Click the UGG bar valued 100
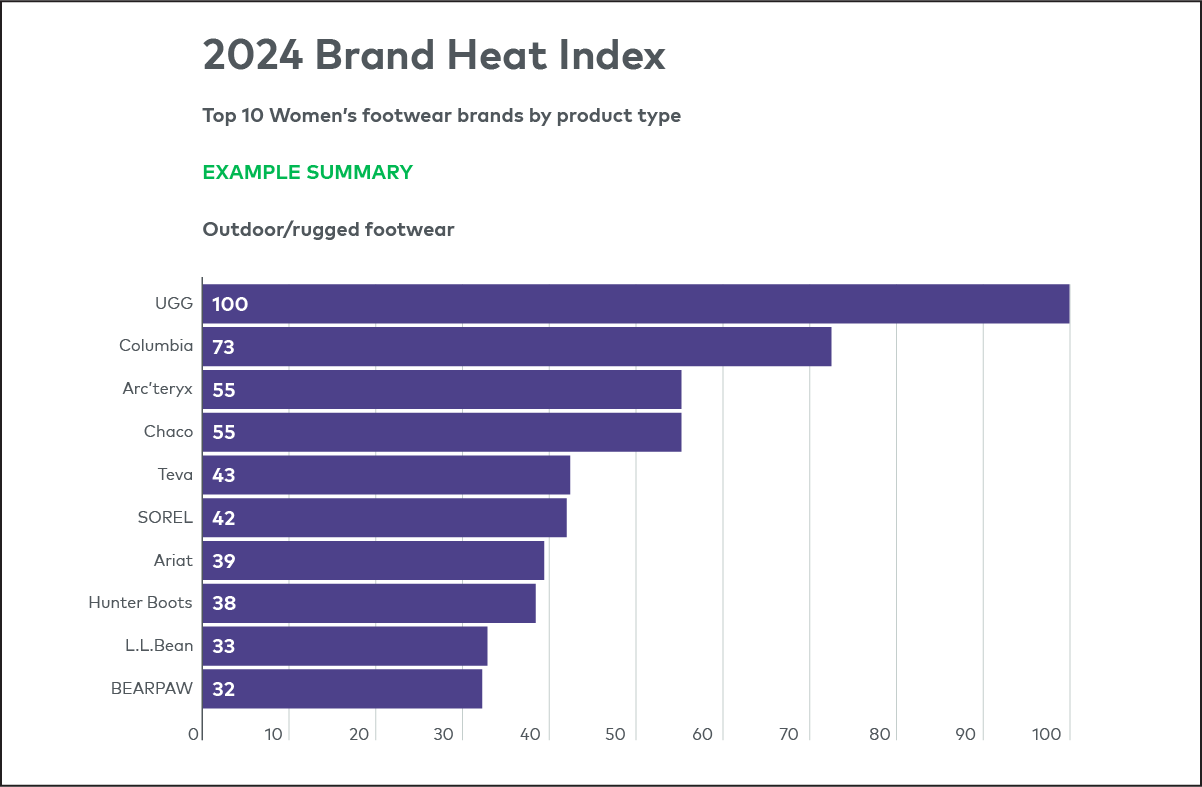 click(635, 304)
